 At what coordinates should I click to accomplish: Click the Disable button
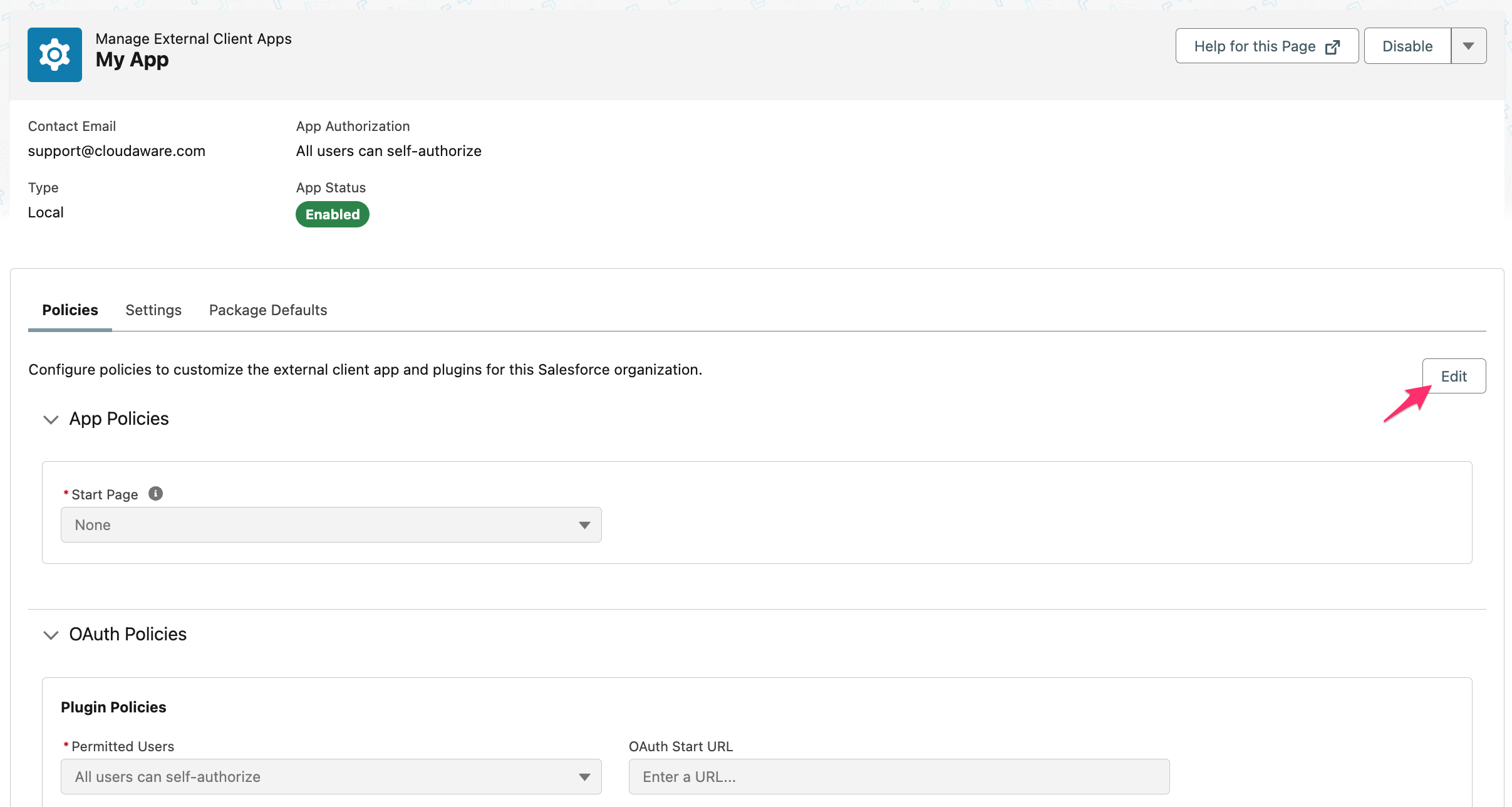click(1407, 46)
